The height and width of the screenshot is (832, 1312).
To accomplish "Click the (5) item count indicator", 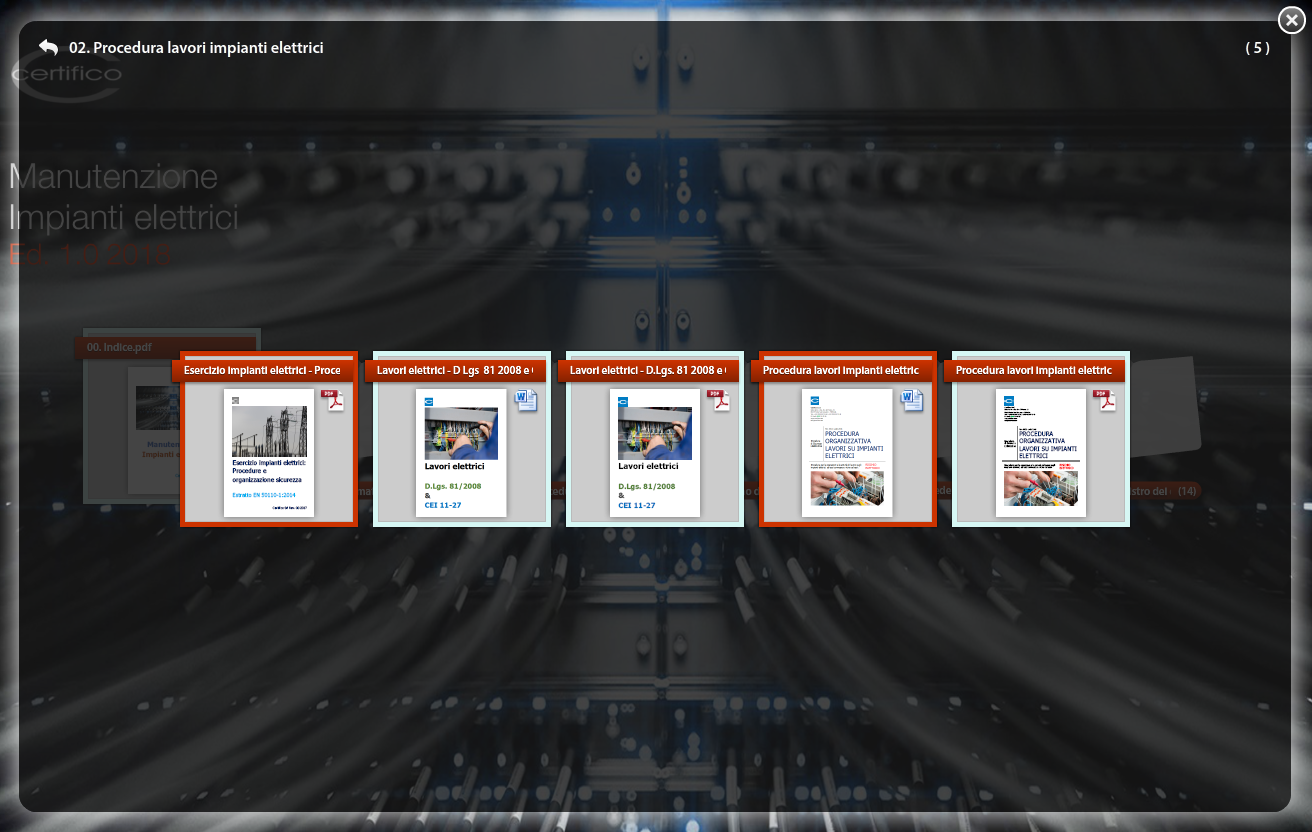I will [x=1257, y=47].
